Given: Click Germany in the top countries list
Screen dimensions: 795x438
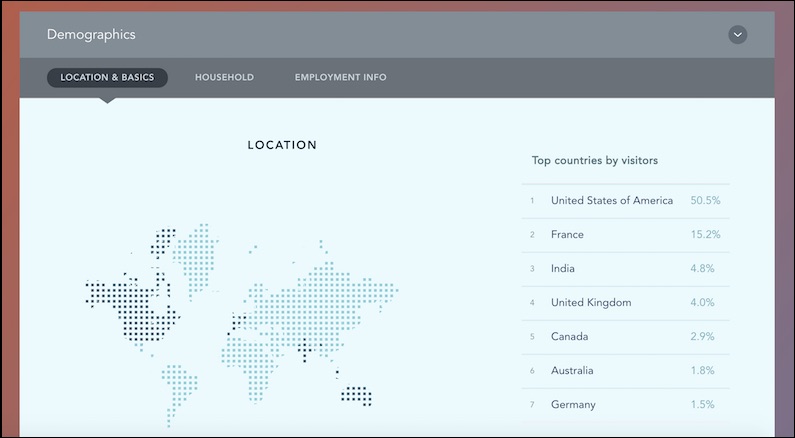Looking at the screenshot, I should (x=573, y=405).
